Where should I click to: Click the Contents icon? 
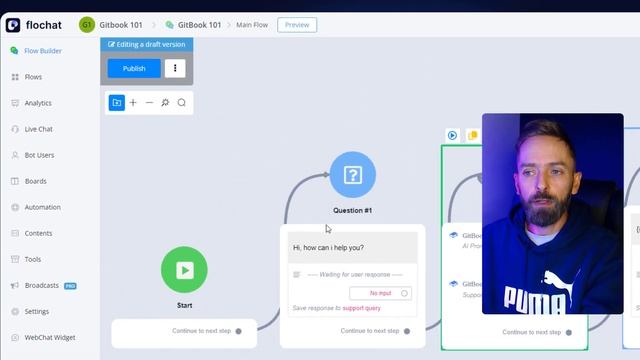[x=15, y=233]
